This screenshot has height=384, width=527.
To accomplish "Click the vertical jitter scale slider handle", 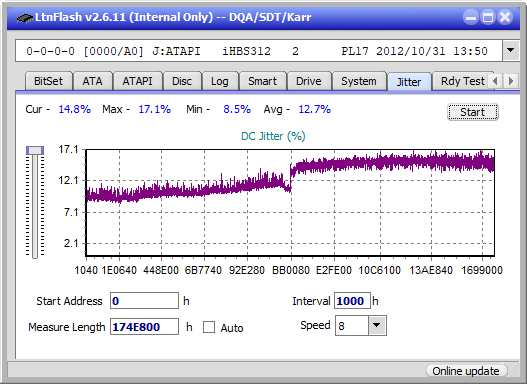I will (35, 150).
